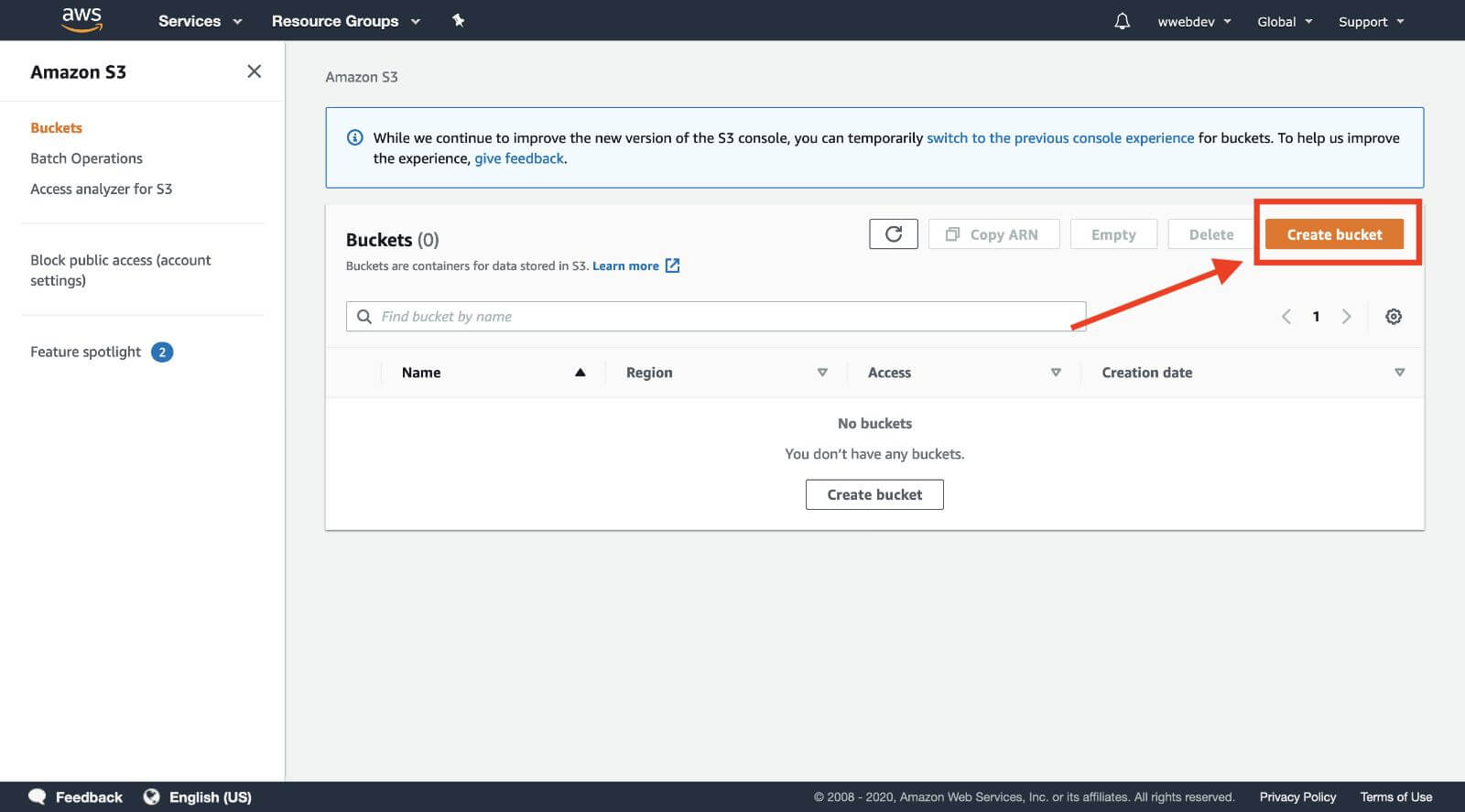Expand the Resource Groups menu
This screenshot has height=812, width=1465.
coord(345,21)
